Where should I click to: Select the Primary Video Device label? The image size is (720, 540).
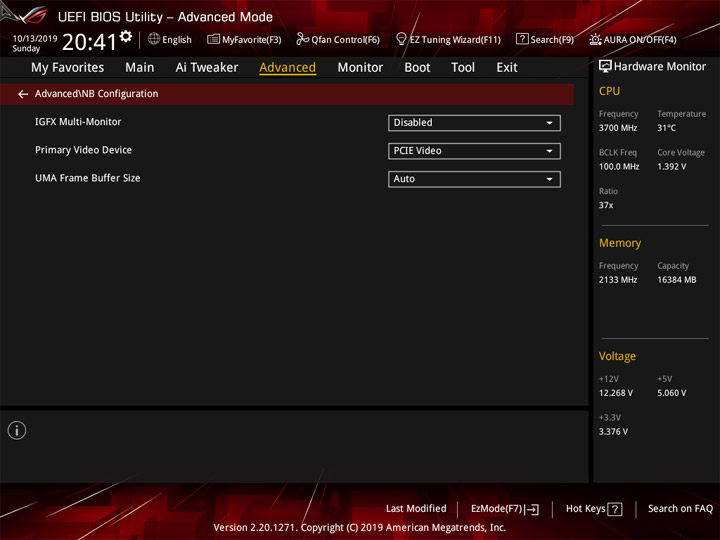(83, 150)
